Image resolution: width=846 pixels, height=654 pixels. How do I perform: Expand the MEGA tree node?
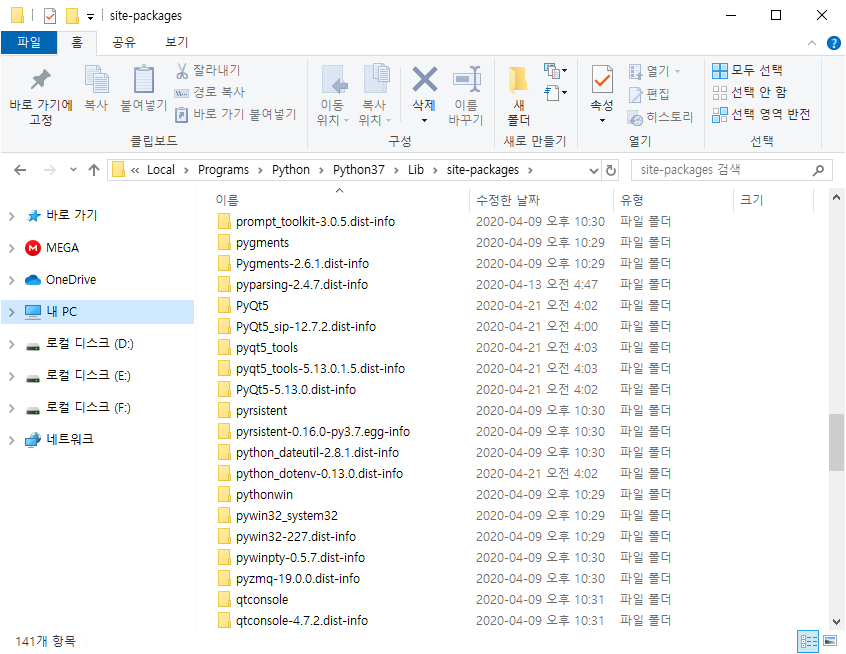click(11, 248)
